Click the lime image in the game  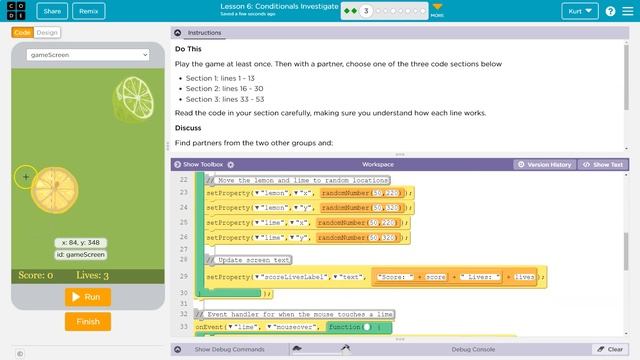(133, 99)
